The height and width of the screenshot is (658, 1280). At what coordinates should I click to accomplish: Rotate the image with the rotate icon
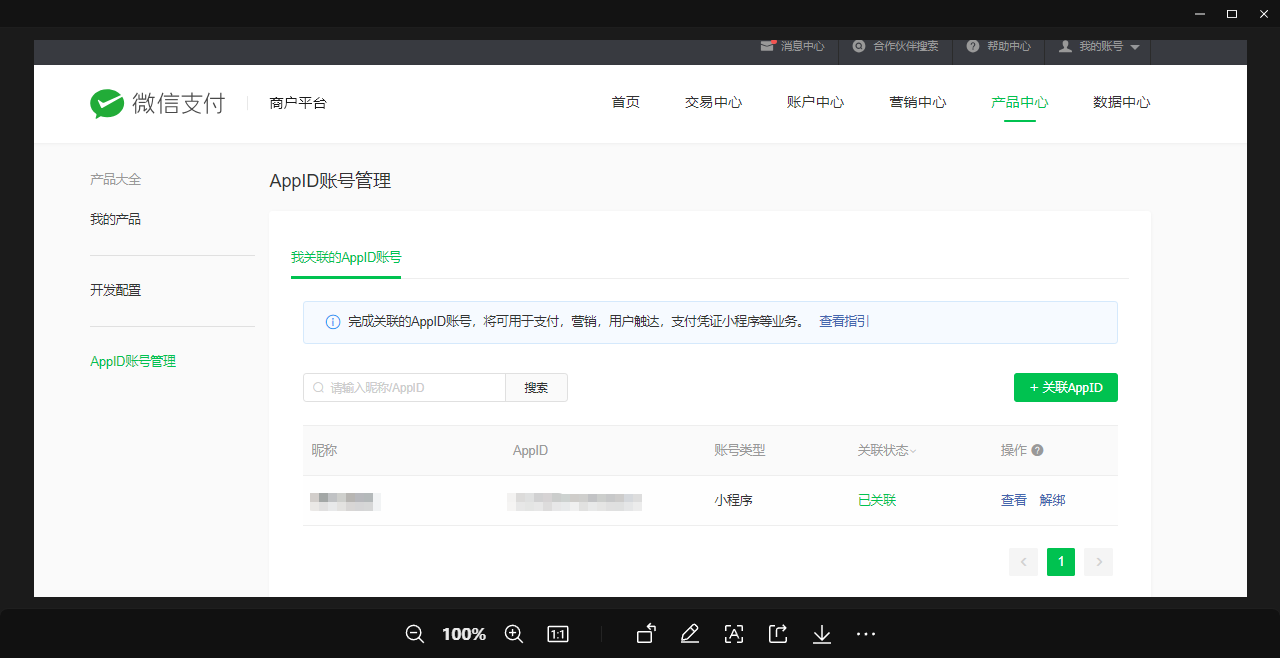tap(646, 634)
